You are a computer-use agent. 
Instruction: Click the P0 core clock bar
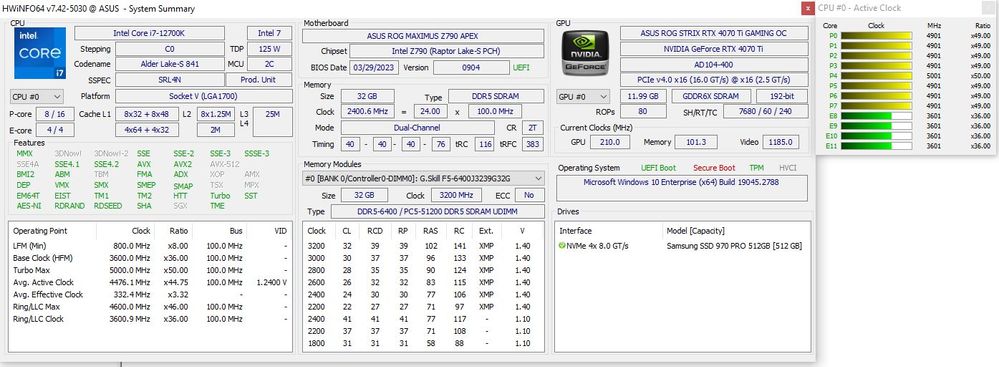(x=876, y=36)
